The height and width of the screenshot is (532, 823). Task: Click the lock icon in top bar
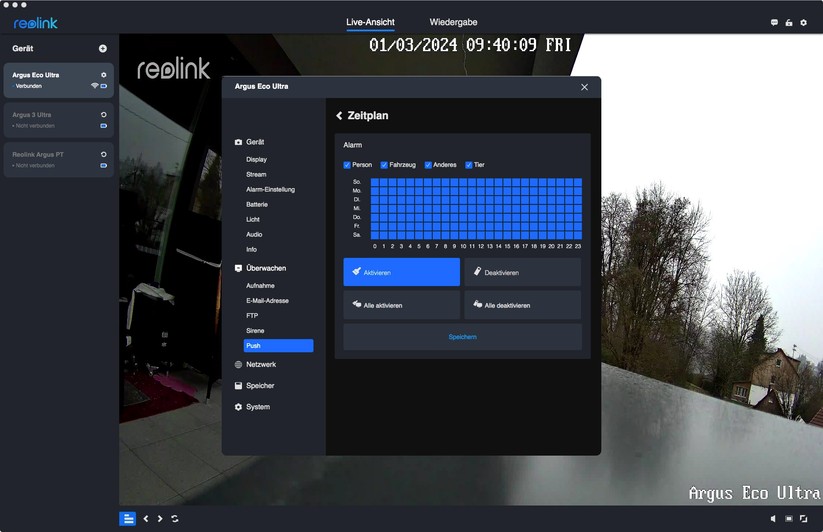tap(789, 23)
